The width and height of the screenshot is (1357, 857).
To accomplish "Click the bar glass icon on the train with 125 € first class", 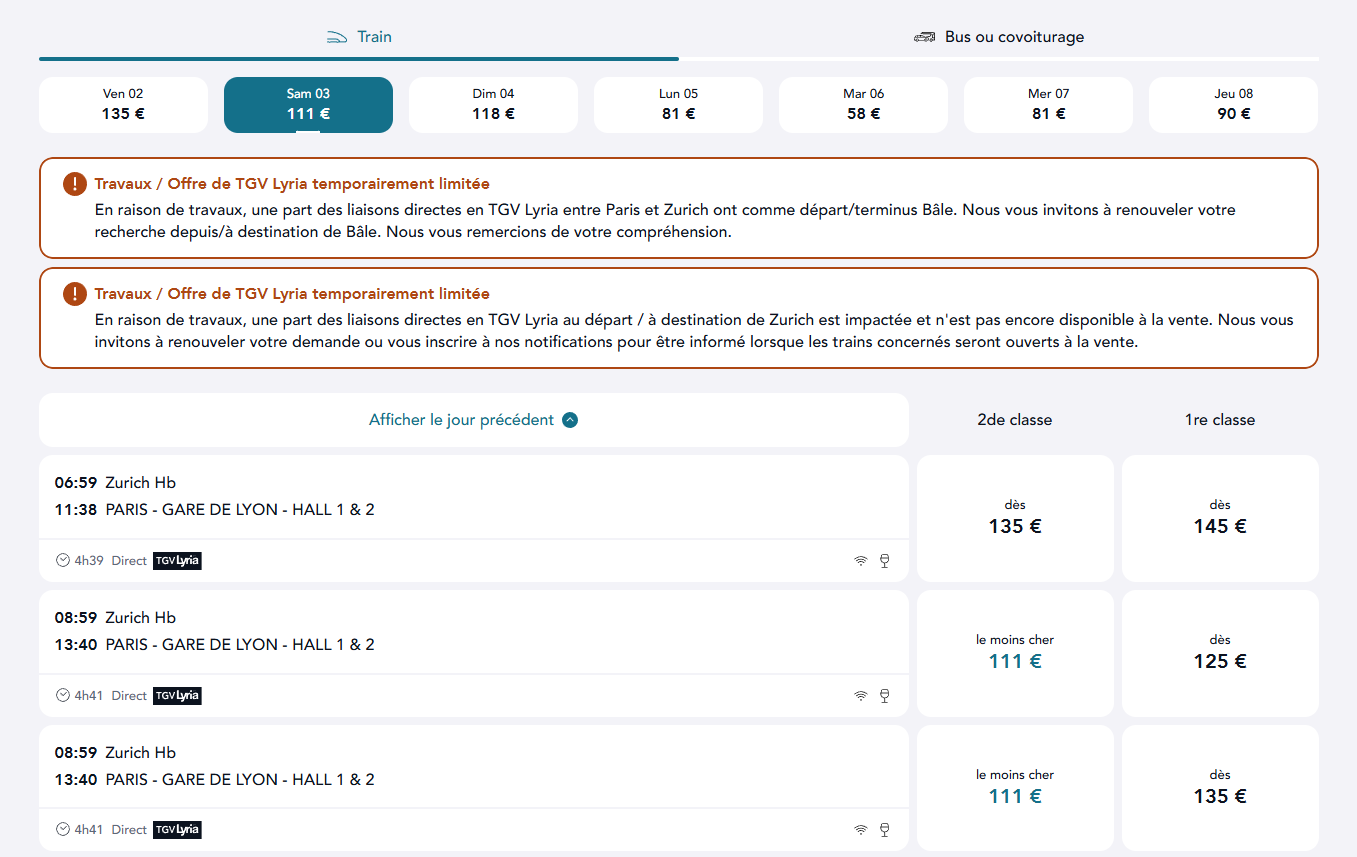I will coord(884,696).
